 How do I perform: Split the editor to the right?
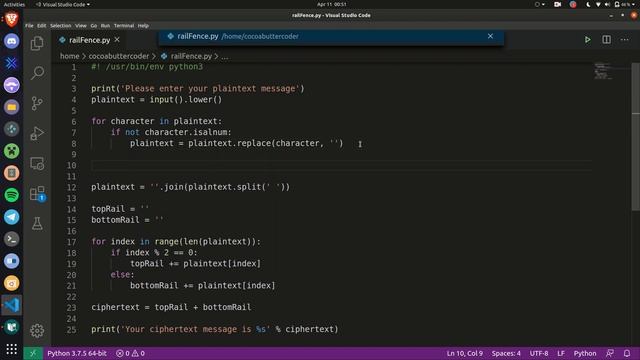click(x=607, y=40)
